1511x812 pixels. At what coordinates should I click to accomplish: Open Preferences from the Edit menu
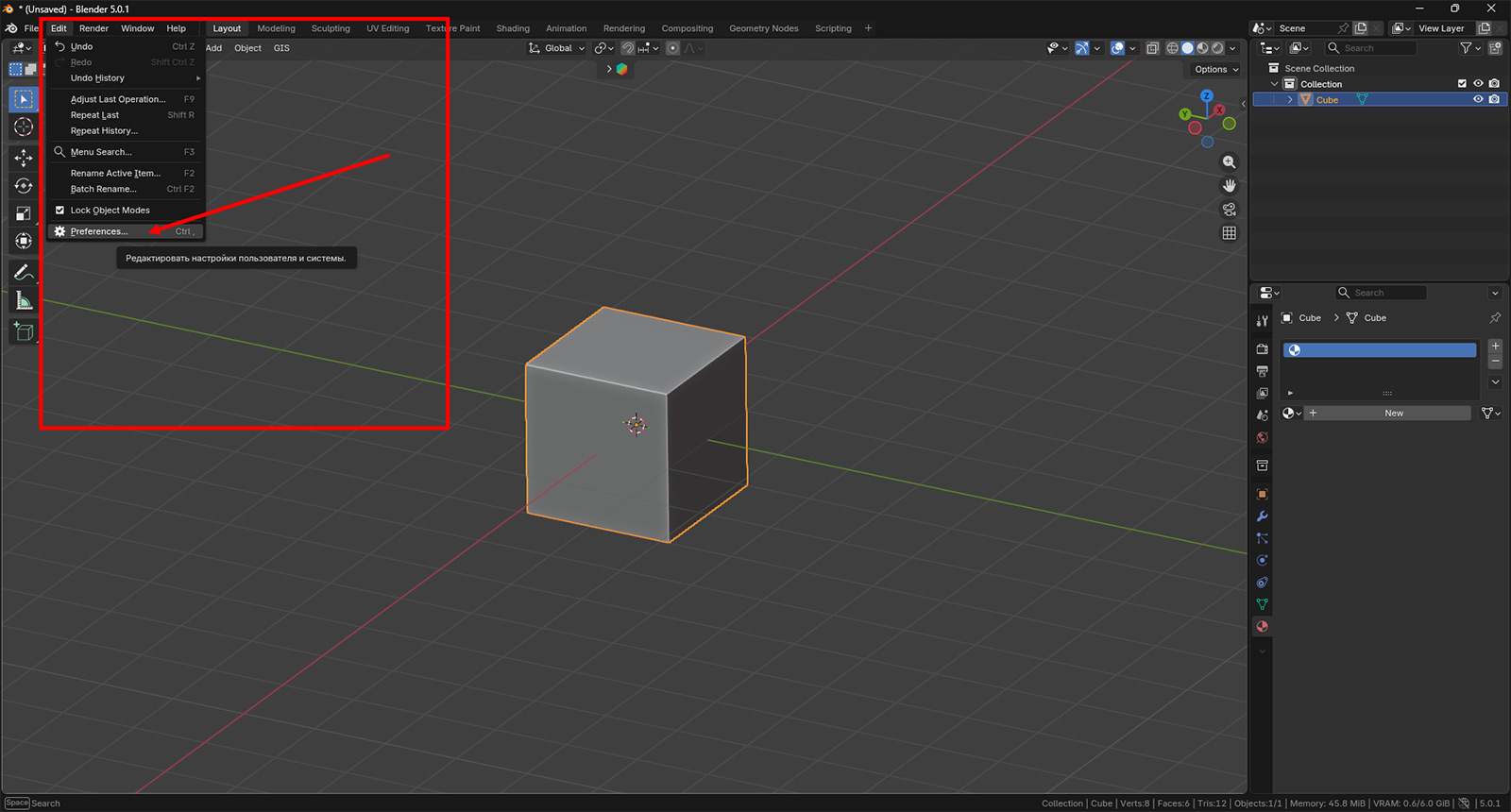coord(99,231)
